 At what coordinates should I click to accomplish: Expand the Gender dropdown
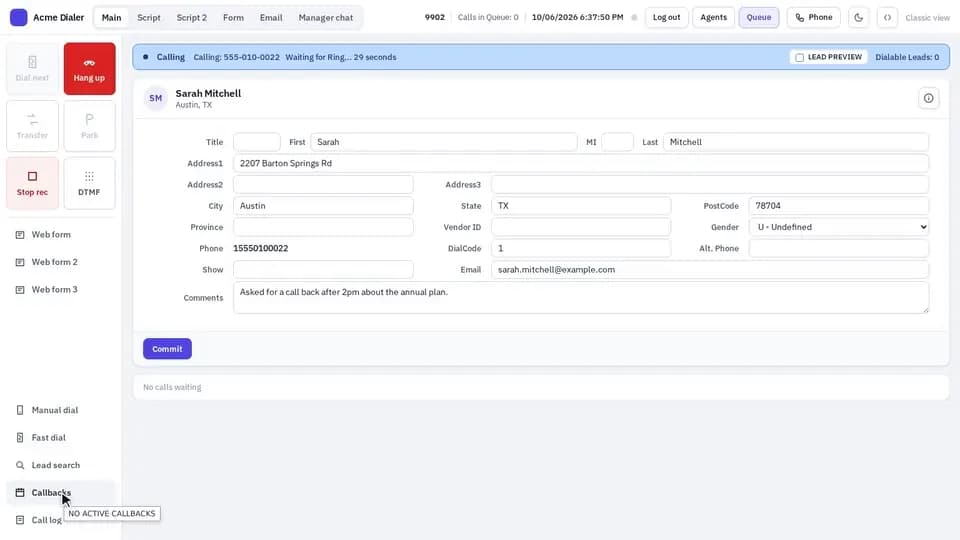click(838, 227)
